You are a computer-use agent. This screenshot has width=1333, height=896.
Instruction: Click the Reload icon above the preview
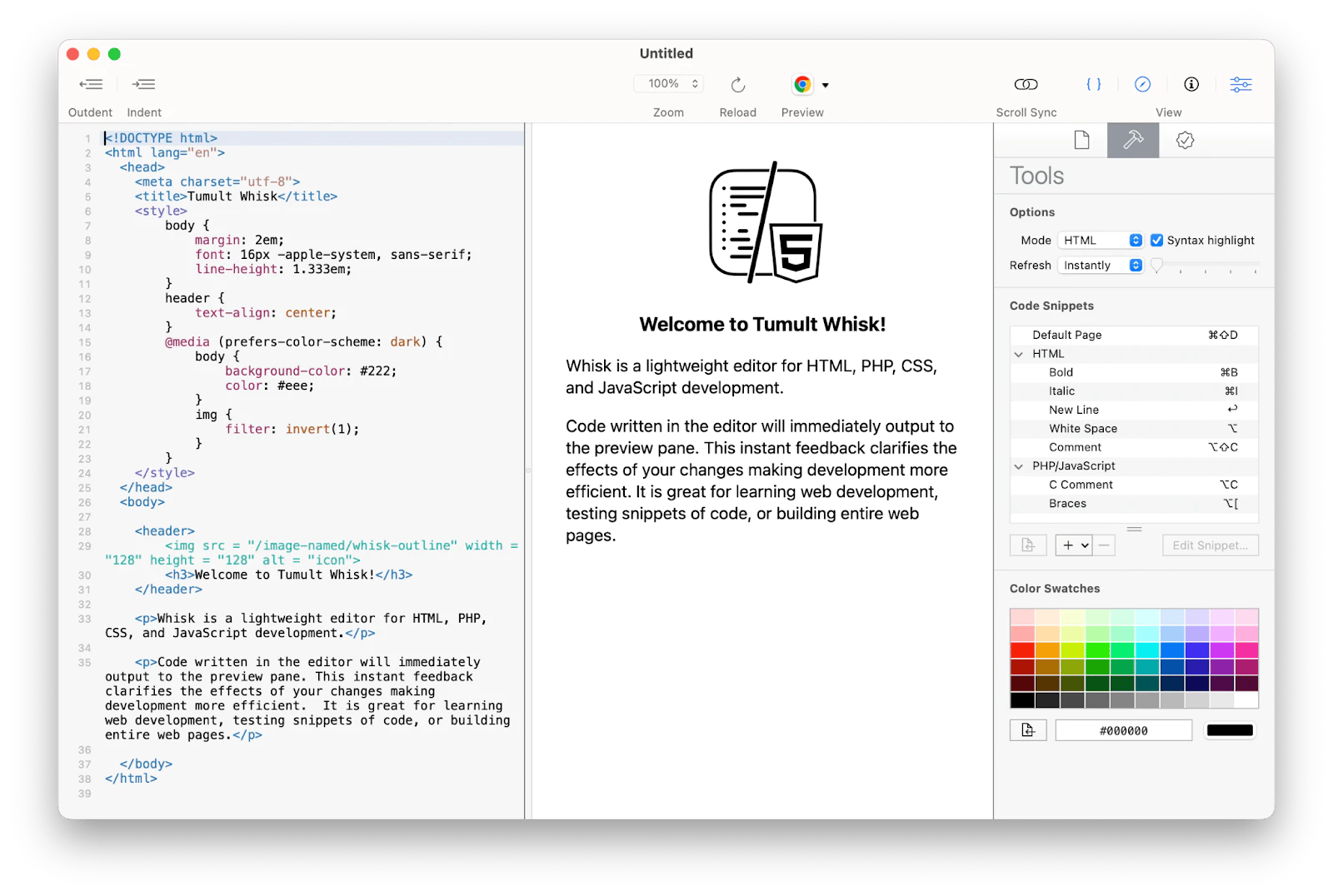[x=737, y=84]
